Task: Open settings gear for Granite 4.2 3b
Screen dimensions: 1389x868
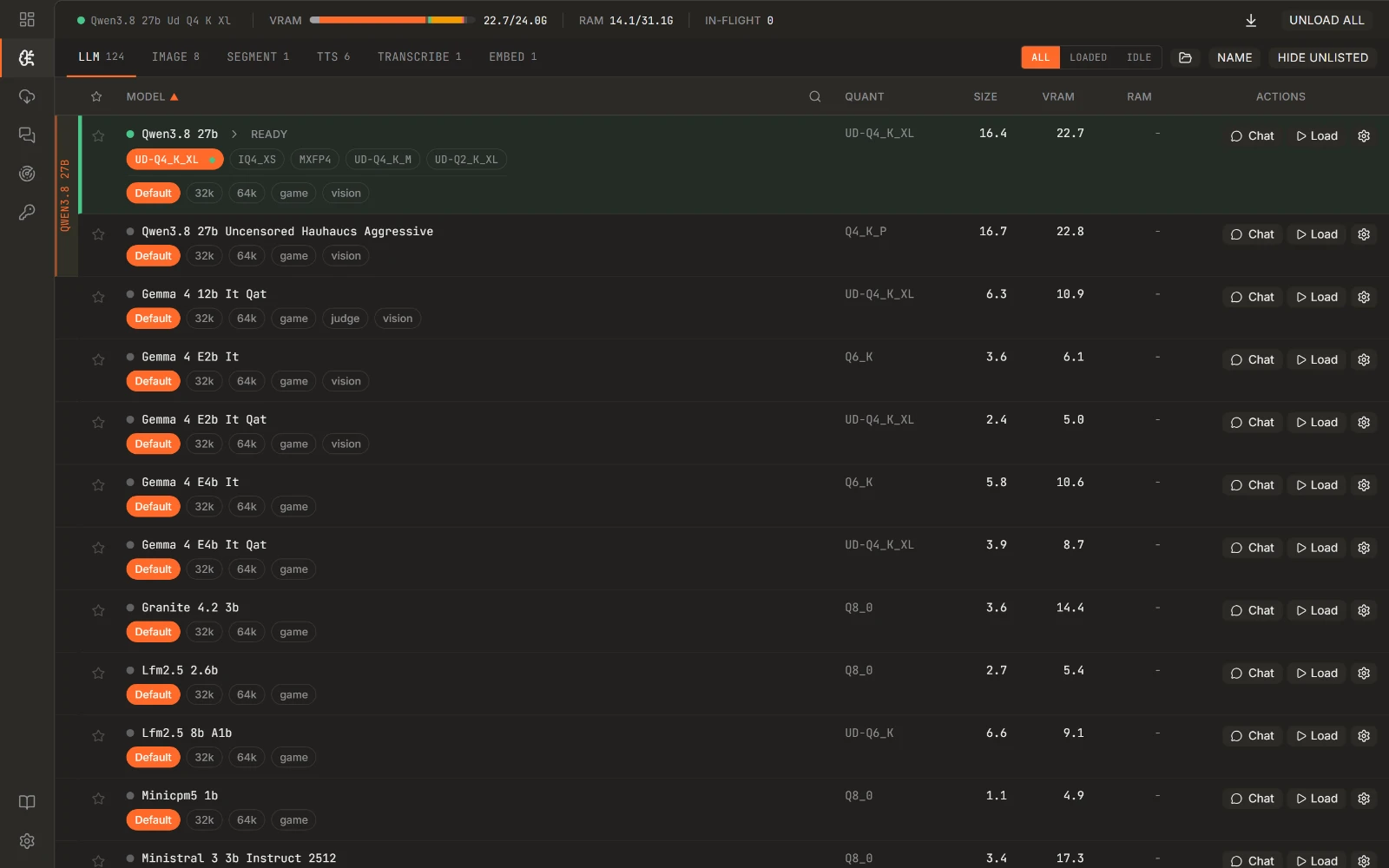Action: pyautogui.click(x=1364, y=610)
